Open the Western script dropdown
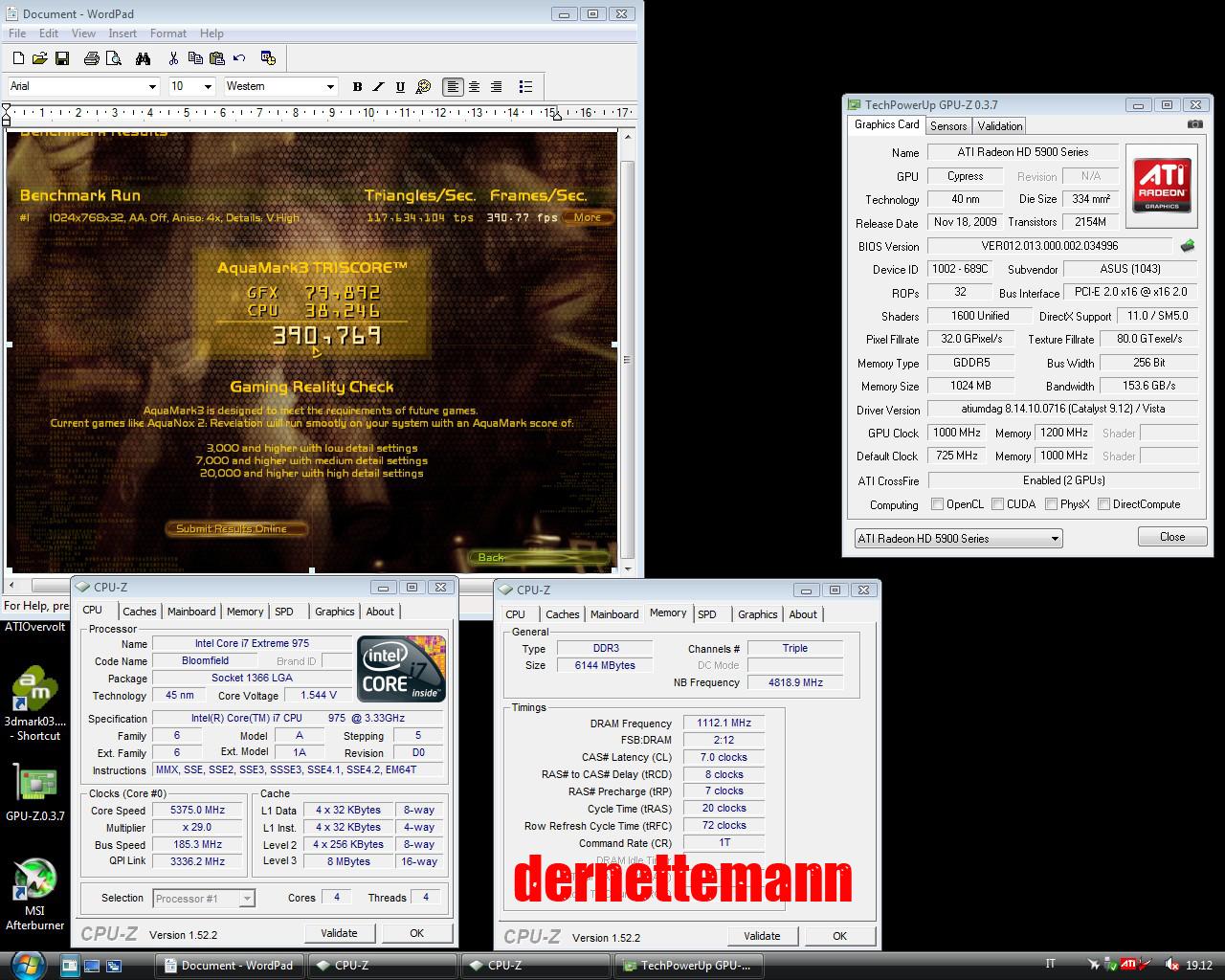The image size is (1225, 980). click(x=330, y=86)
